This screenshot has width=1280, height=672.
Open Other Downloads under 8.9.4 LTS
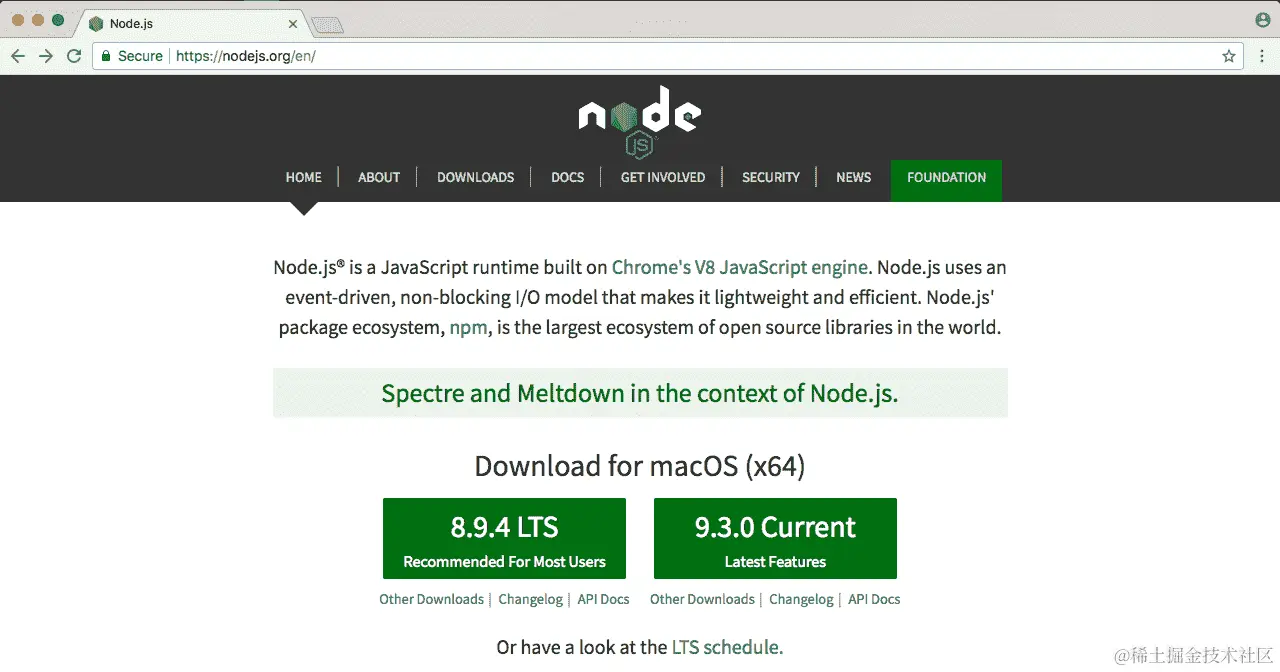click(x=431, y=599)
